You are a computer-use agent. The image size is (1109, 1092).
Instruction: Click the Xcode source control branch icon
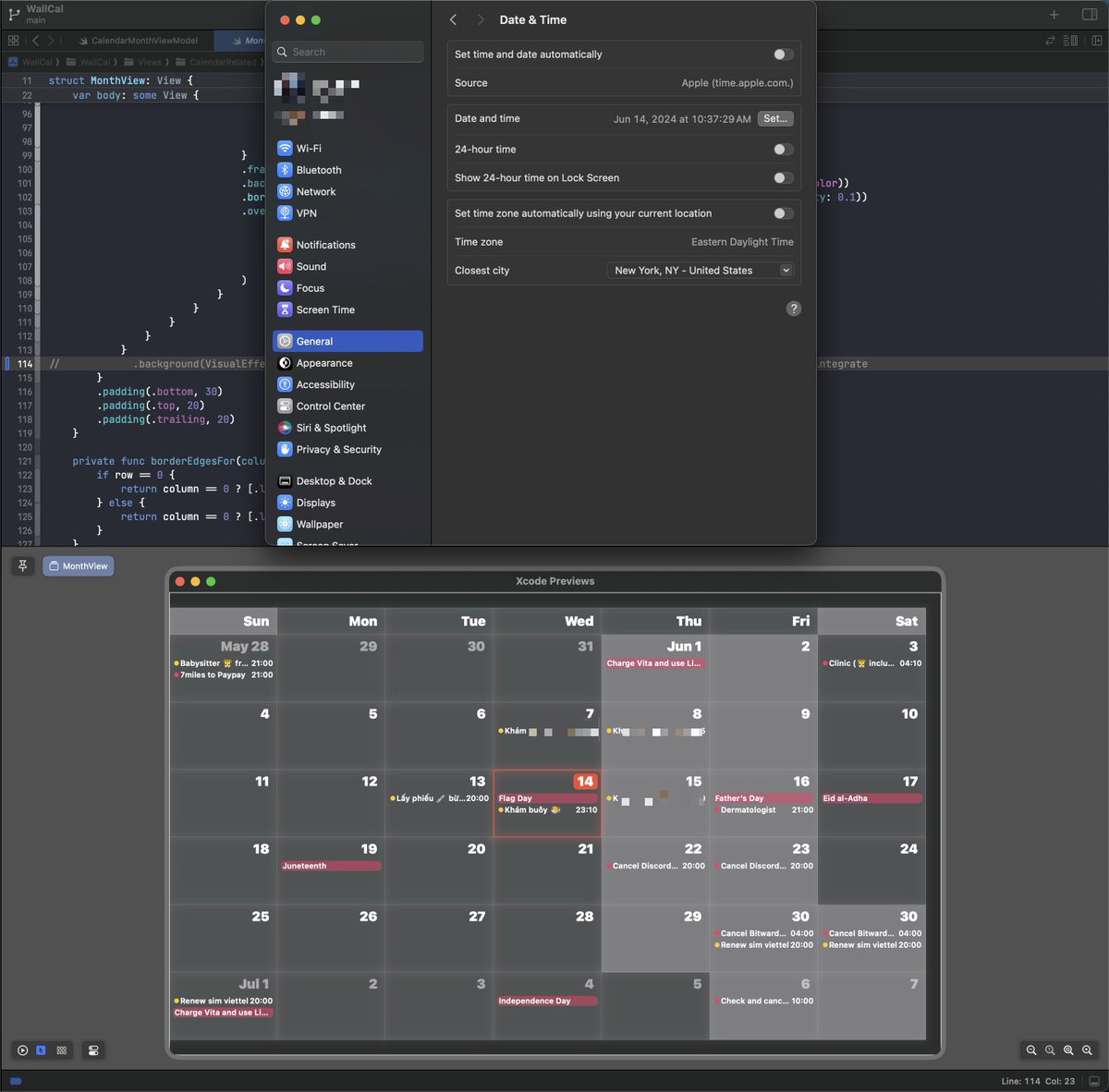13,14
